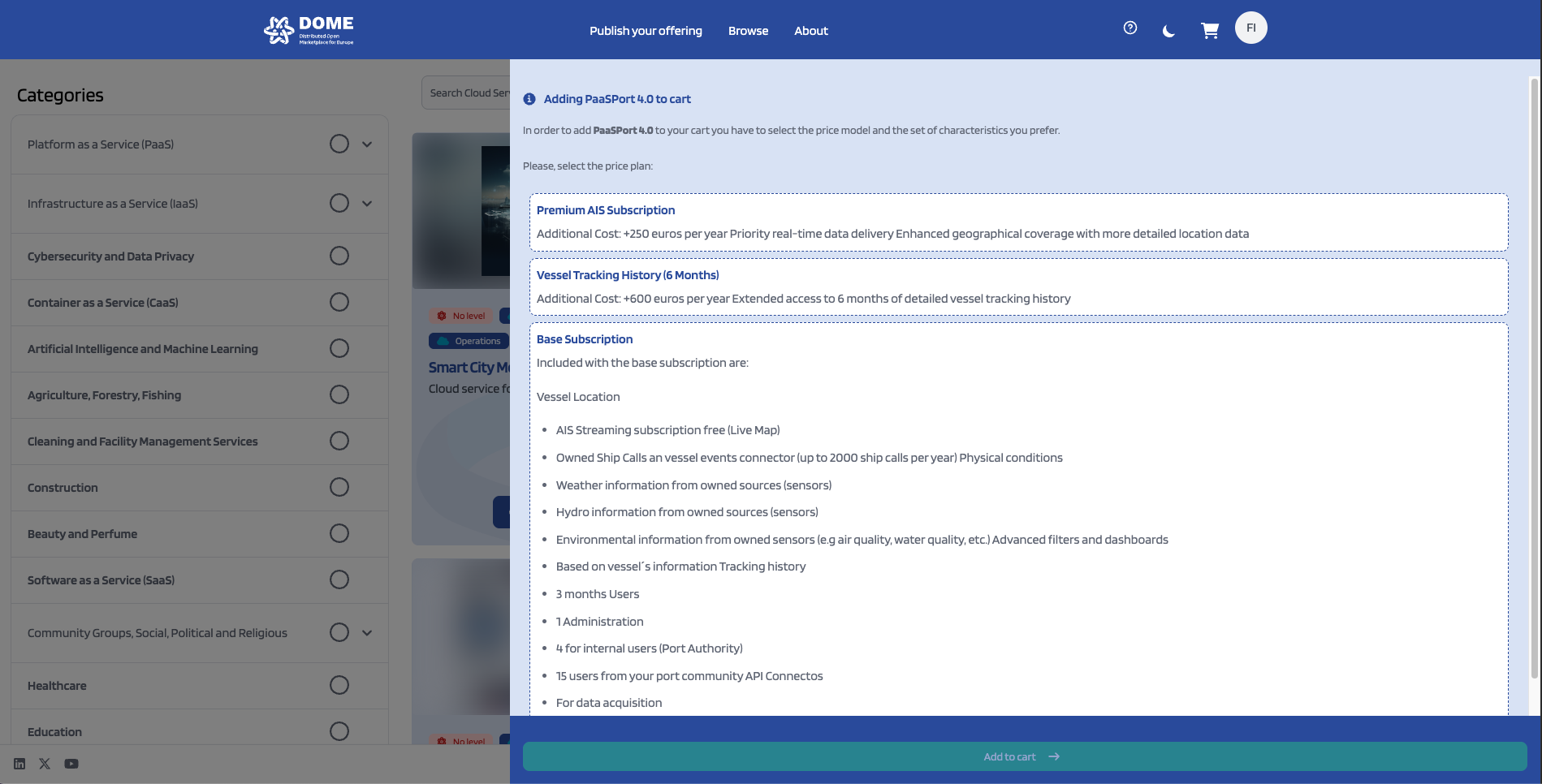Click 'Hydro information from owned sources' bullet

click(x=687, y=512)
